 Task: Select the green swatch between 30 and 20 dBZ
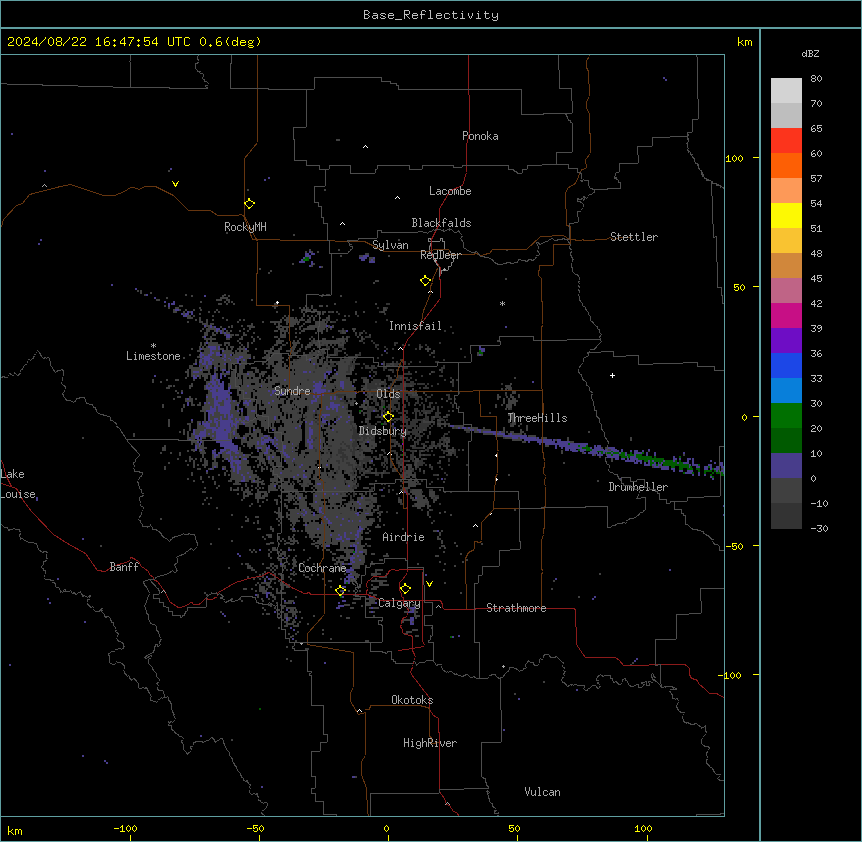786,416
